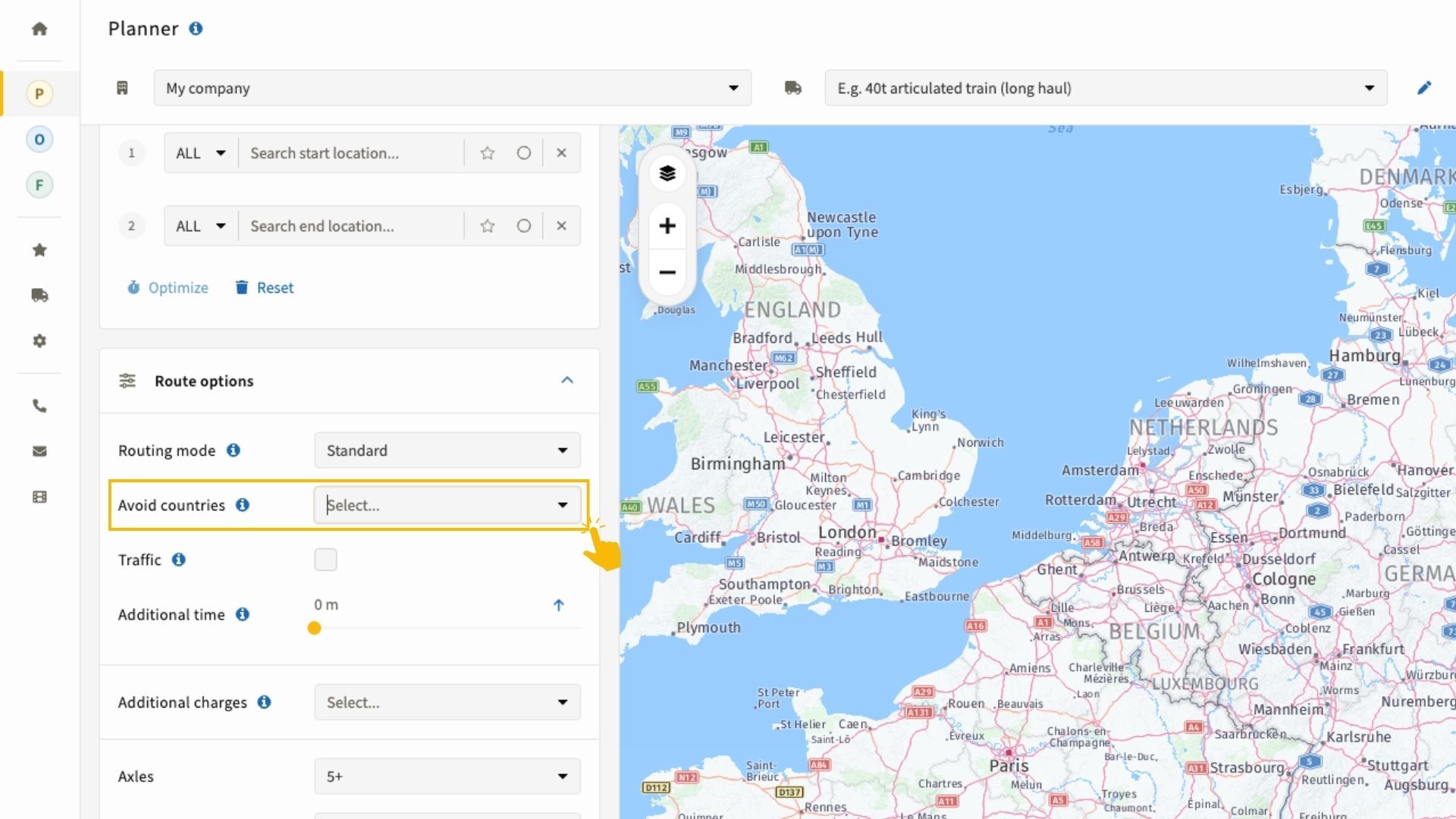Click the Routing mode info icon

pyautogui.click(x=234, y=450)
